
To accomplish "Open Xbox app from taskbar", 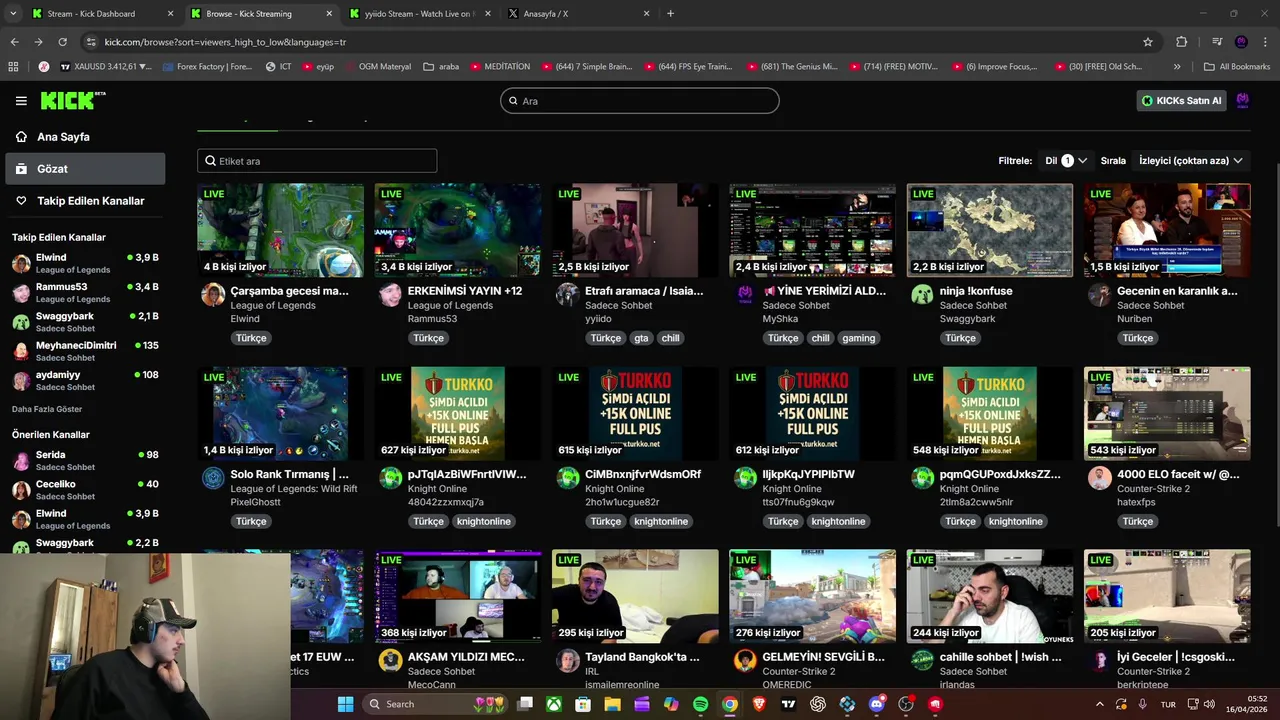I will (x=553, y=704).
